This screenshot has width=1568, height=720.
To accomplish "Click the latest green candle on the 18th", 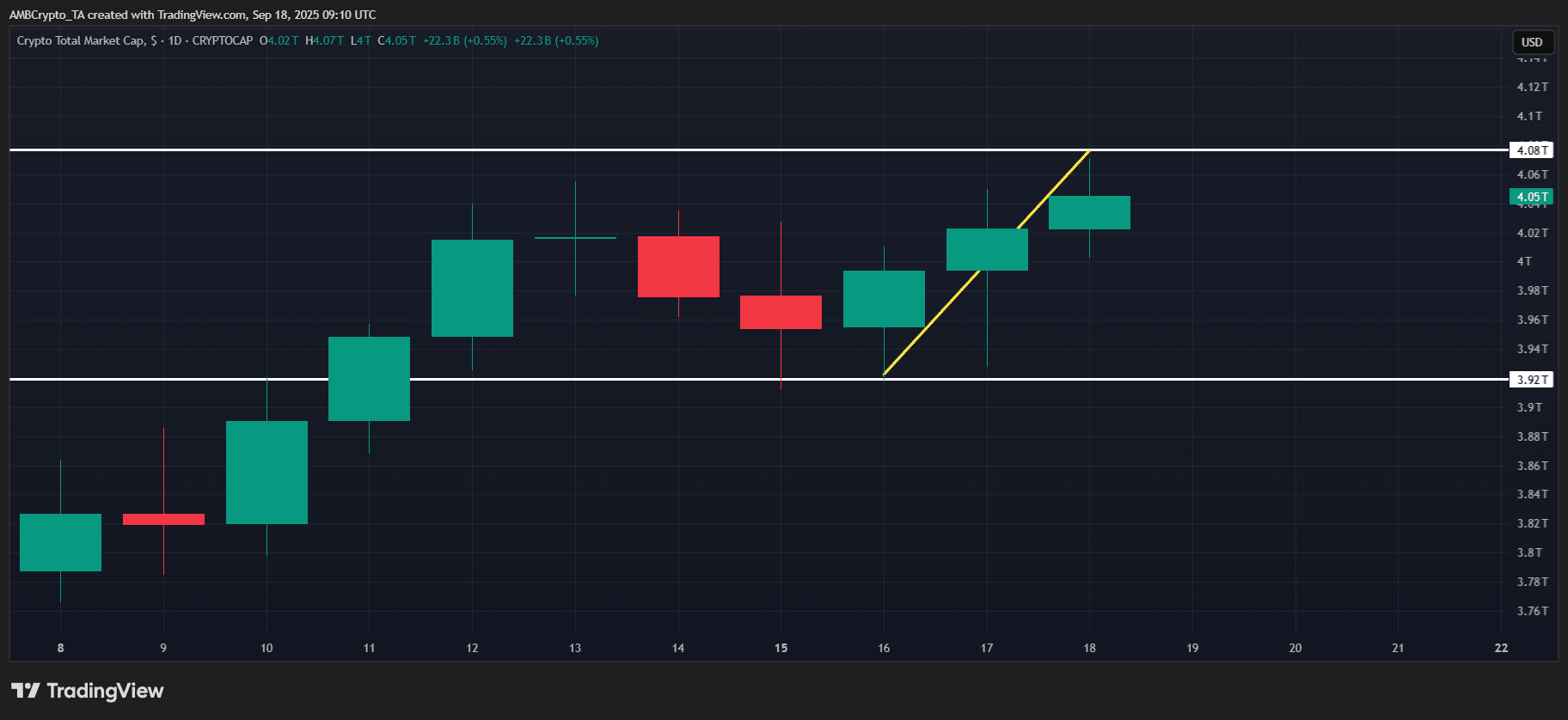I will [x=1089, y=212].
